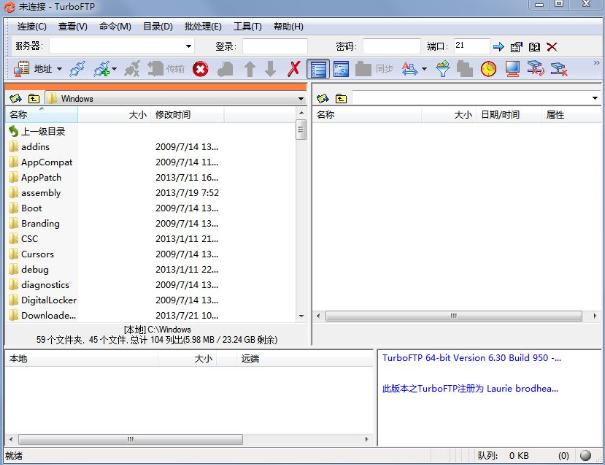Screen dimensions: 605x465
Task: Sort local files by 修改时间 column
Action: pyautogui.click(x=188, y=115)
